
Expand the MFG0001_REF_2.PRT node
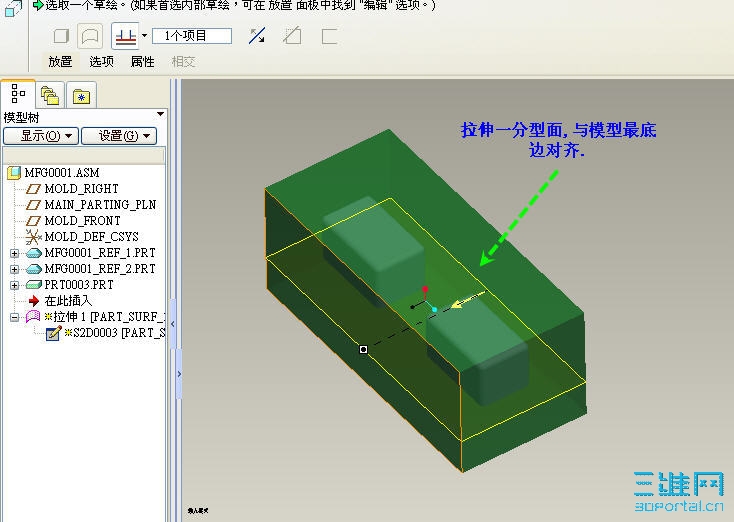[x=15, y=269]
